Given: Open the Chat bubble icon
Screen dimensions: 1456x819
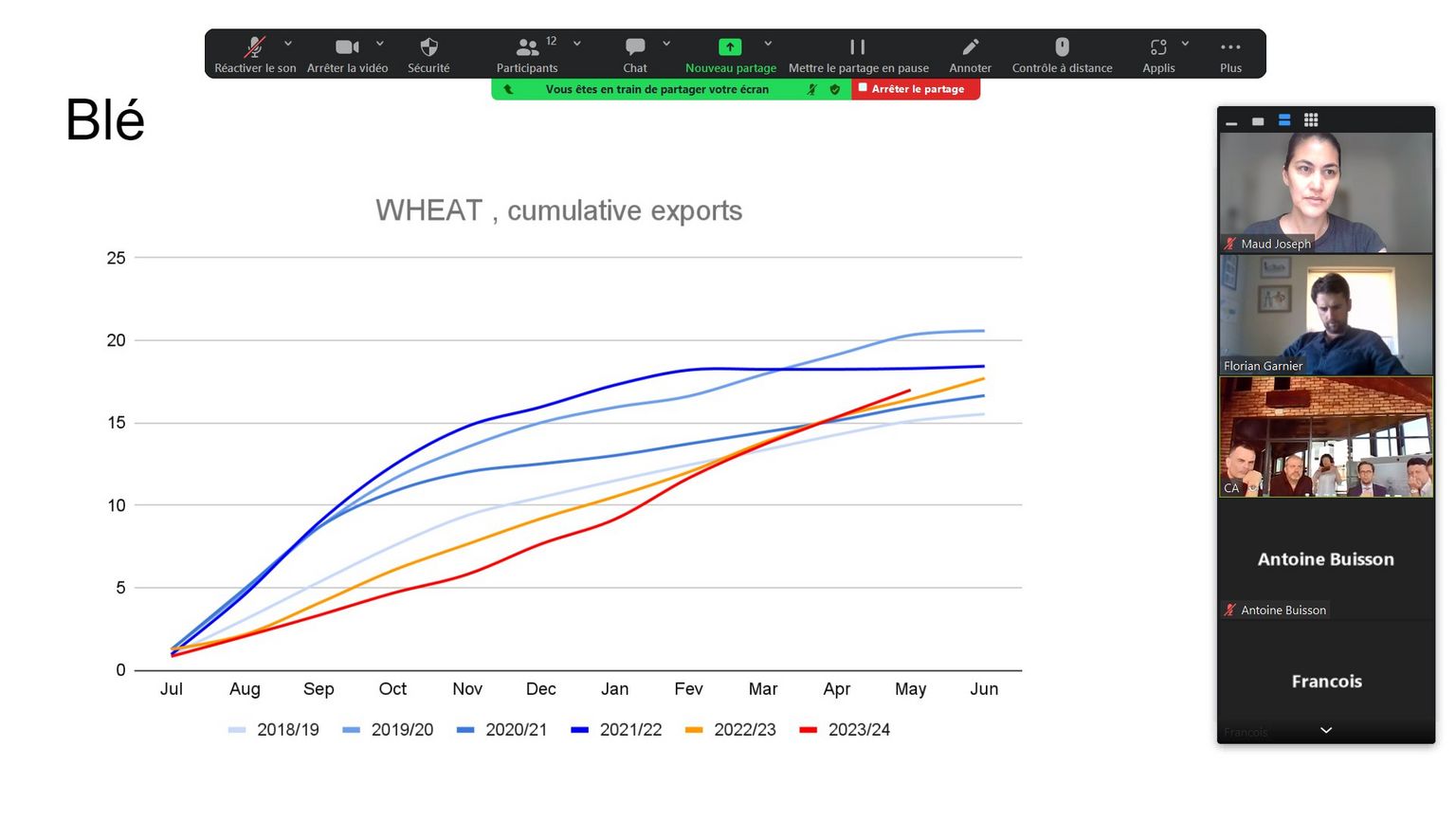Looking at the screenshot, I should click(x=635, y=47).
